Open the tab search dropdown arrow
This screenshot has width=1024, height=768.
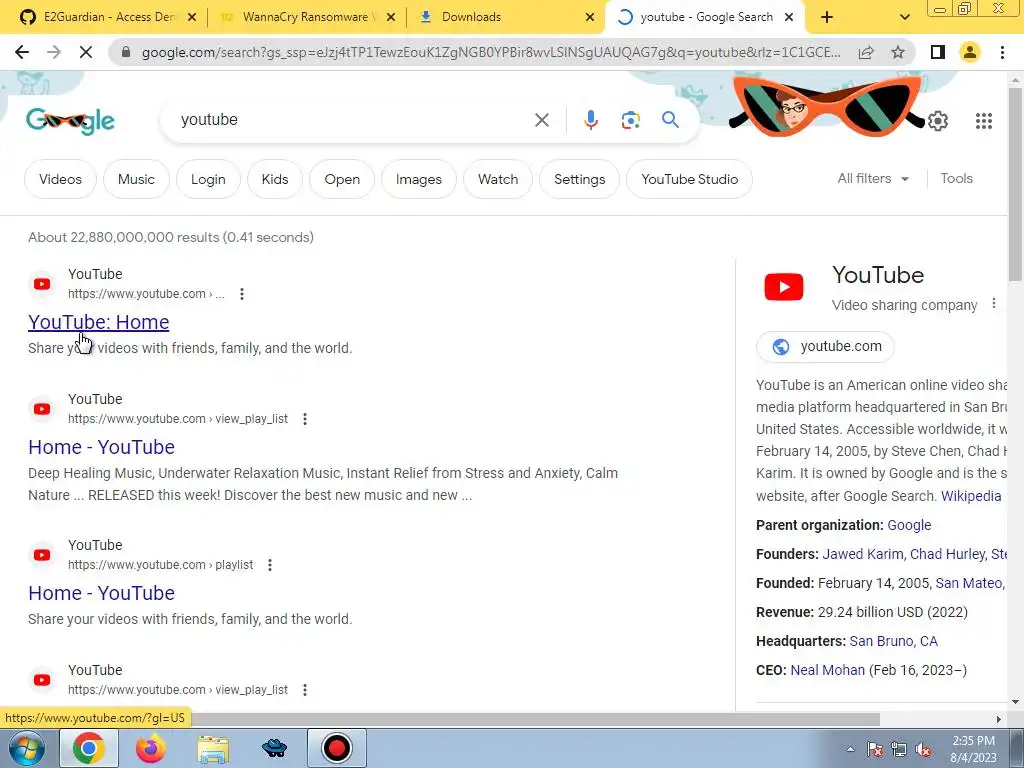click(x=904, y=17)
